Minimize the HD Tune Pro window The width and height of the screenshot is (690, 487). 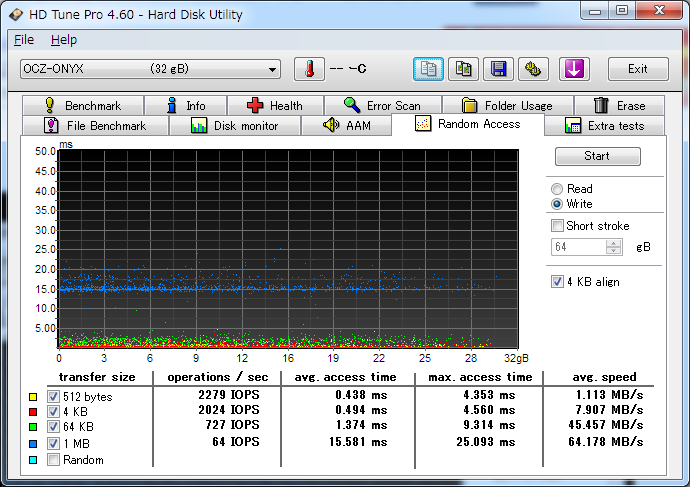tap(595, 11)
